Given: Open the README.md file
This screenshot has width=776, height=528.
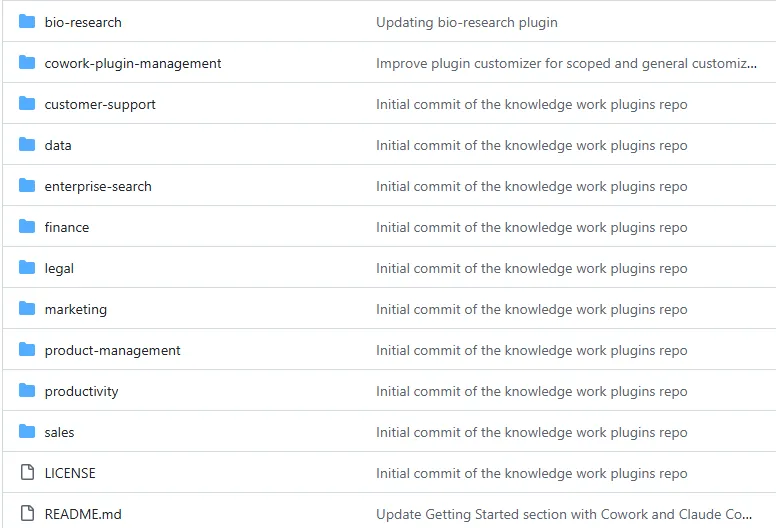Looking at the screenshot, I should coord(83,514).
